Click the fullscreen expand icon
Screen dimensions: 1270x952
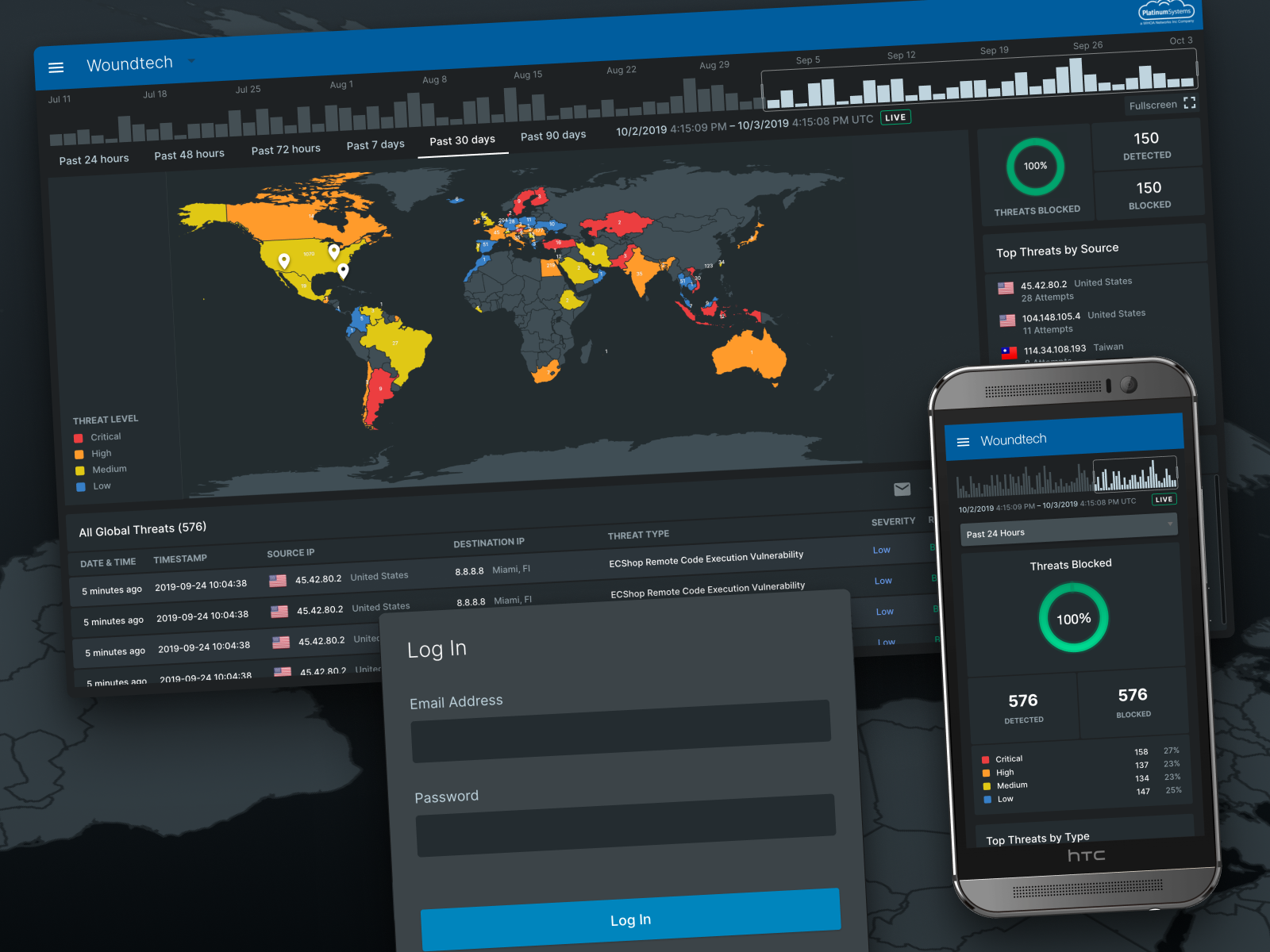pos(1189,103)
